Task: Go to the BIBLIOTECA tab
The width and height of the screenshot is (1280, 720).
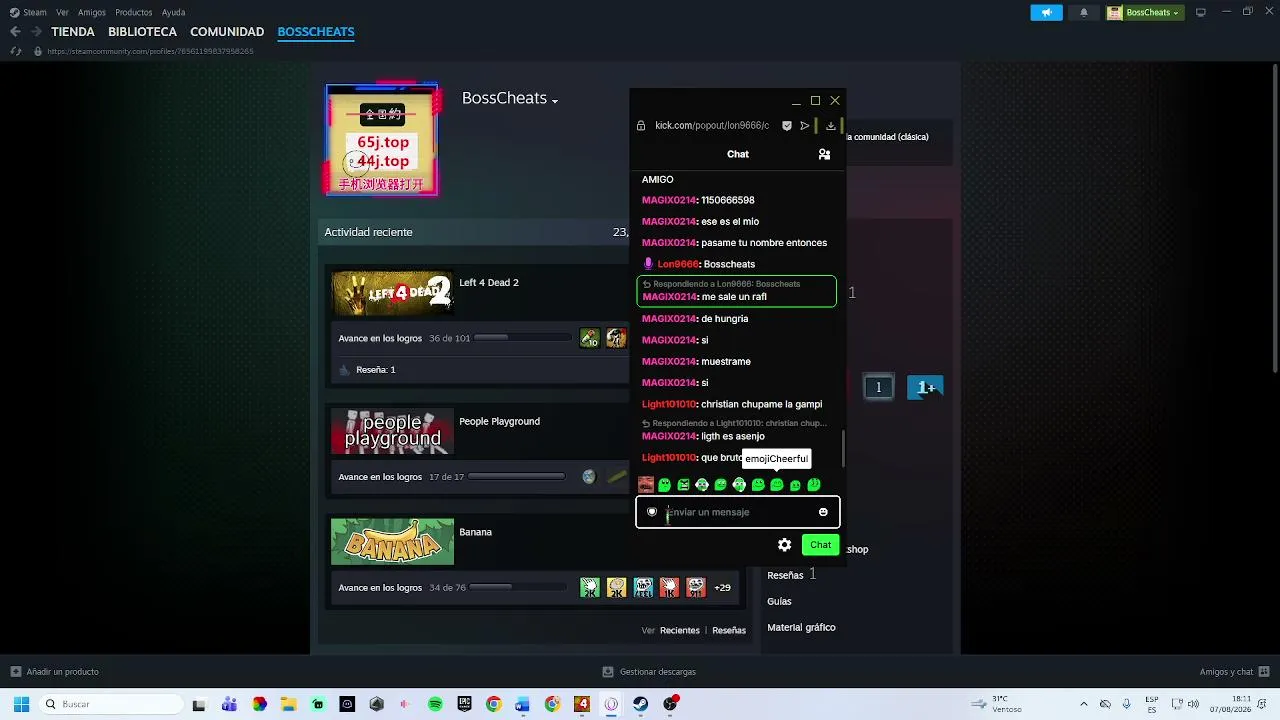Action: pos(142,32)
